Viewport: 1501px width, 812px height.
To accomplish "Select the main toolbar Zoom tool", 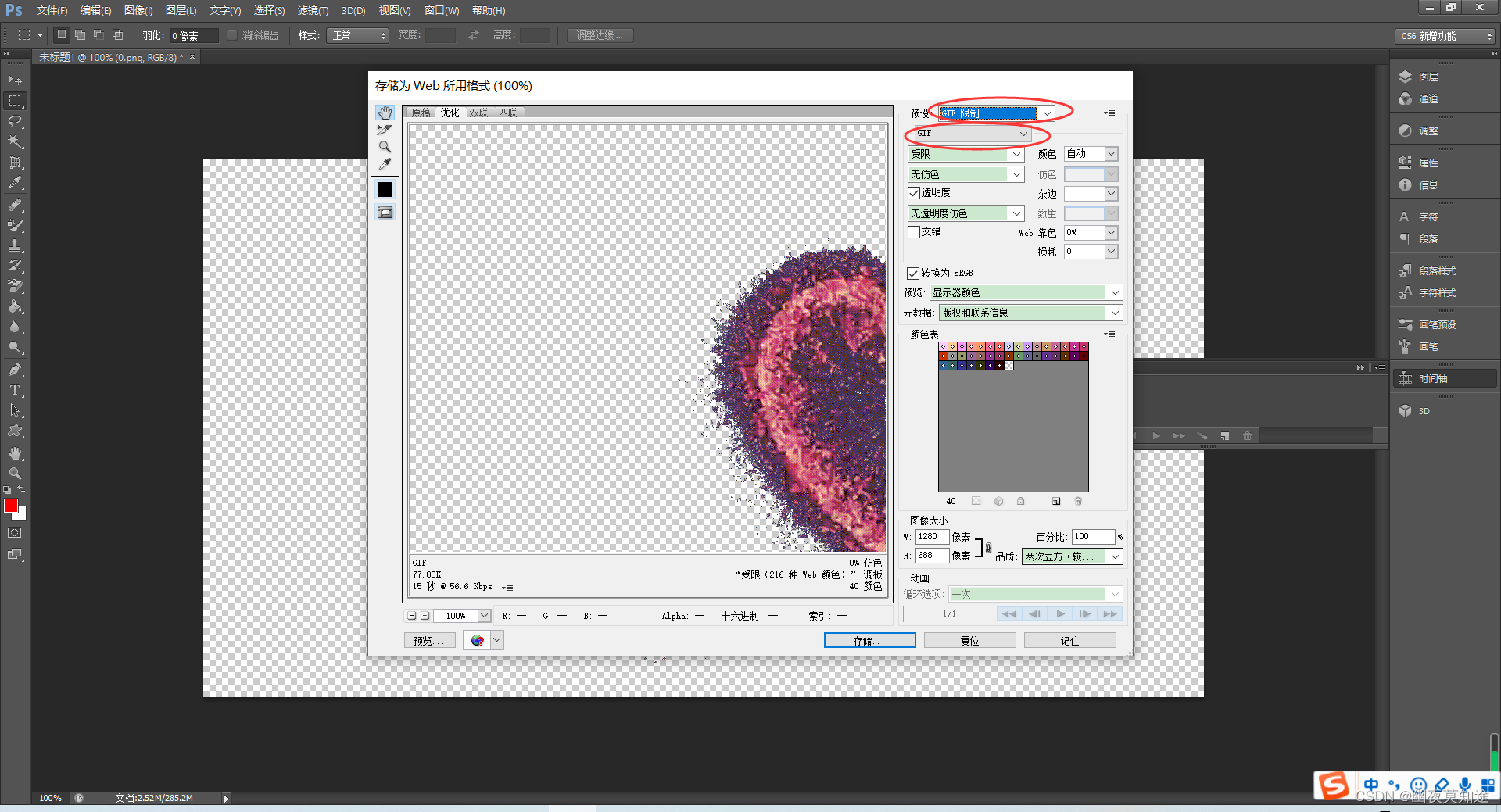I will click(15, 474).
